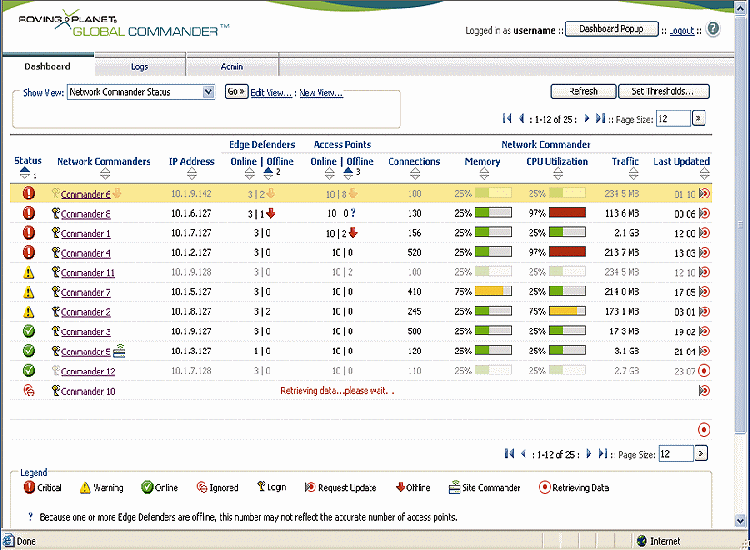The width and height of the screenshot is (750, 550).
Task: Open the help question mark icon
Action: pyautogui.click(x=713, y=29)
